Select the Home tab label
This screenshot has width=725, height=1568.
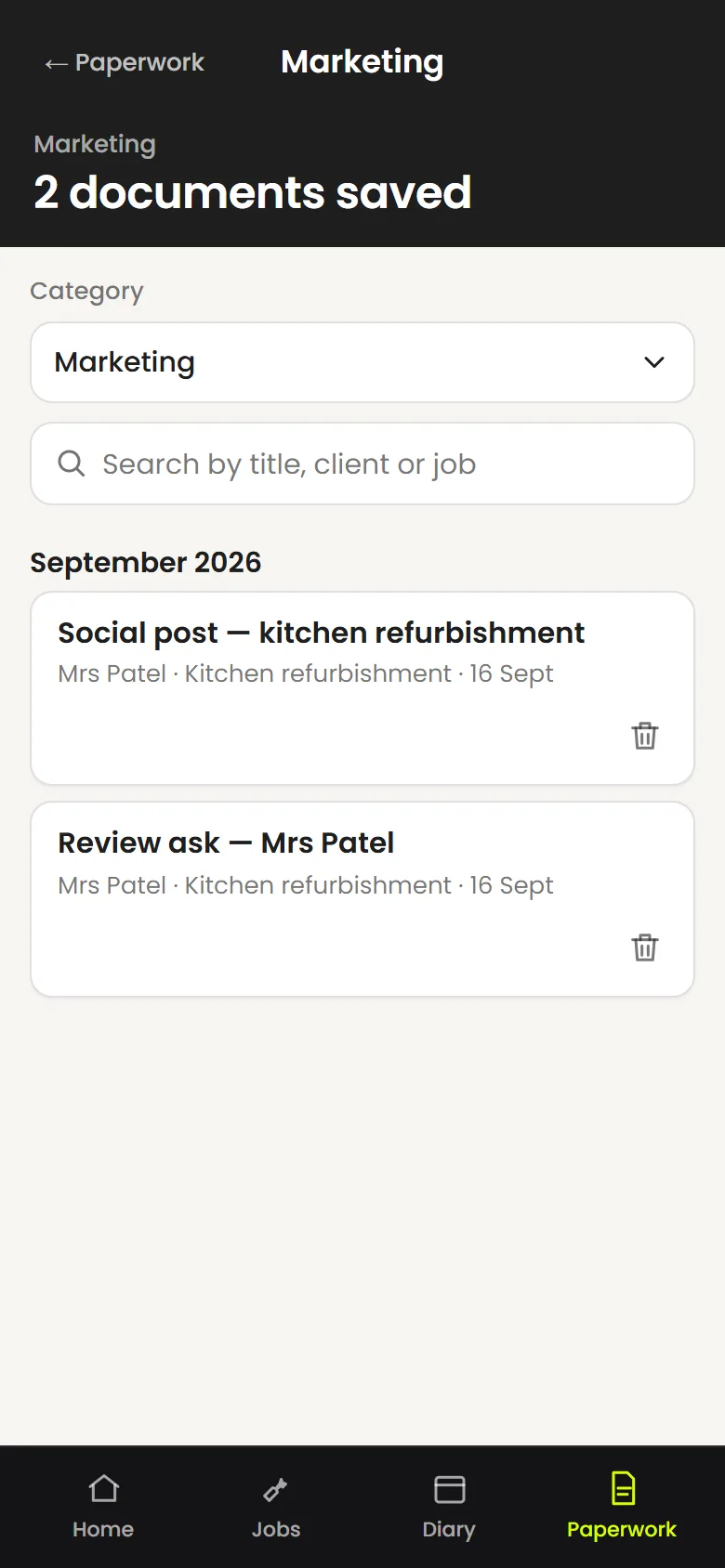(103, 1529)
